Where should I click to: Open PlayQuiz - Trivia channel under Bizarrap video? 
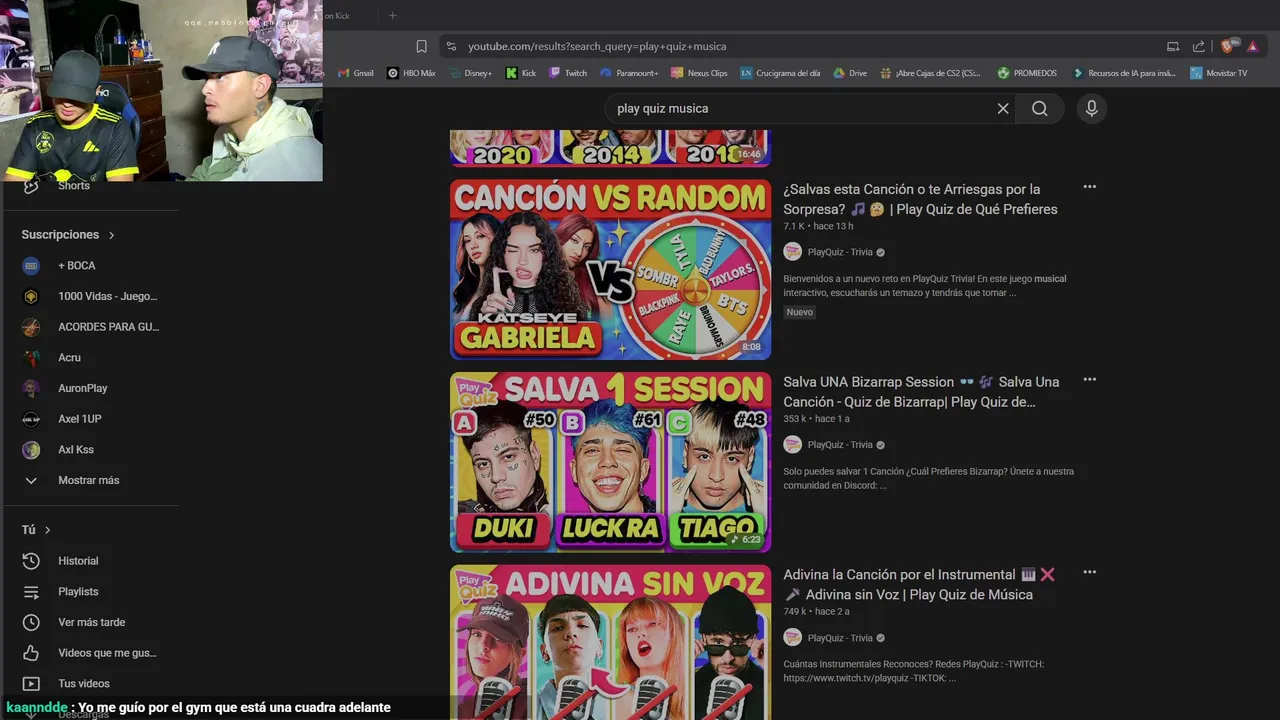pos(840,445)
